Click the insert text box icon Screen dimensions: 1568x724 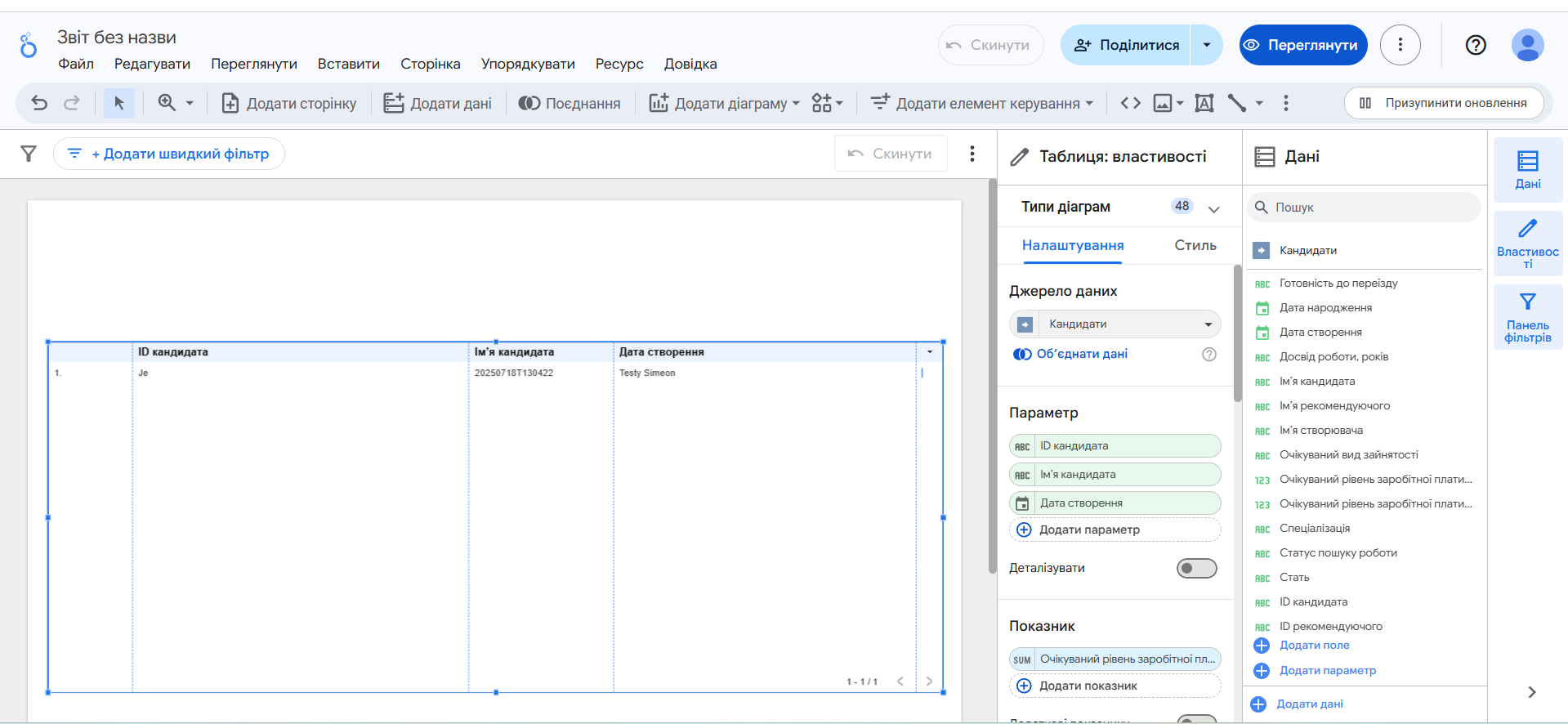pyautogui.click(x=1204, y=103)
